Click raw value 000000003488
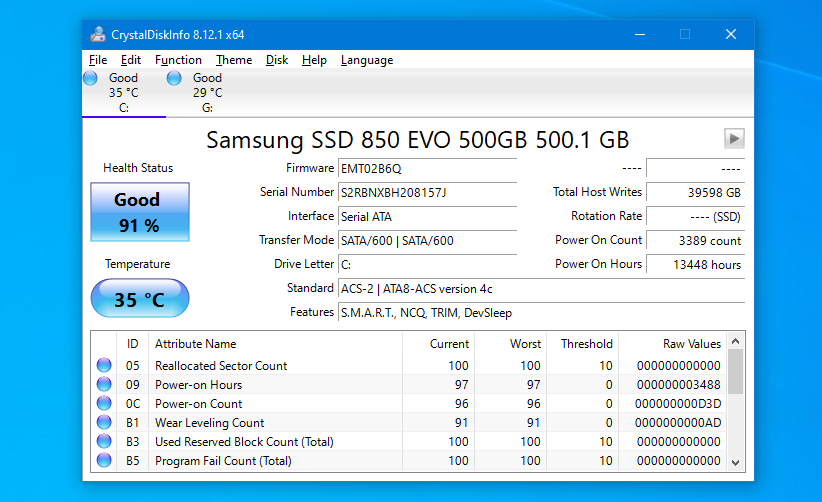This screenshot has height=502, width=822. click(678, 385)
